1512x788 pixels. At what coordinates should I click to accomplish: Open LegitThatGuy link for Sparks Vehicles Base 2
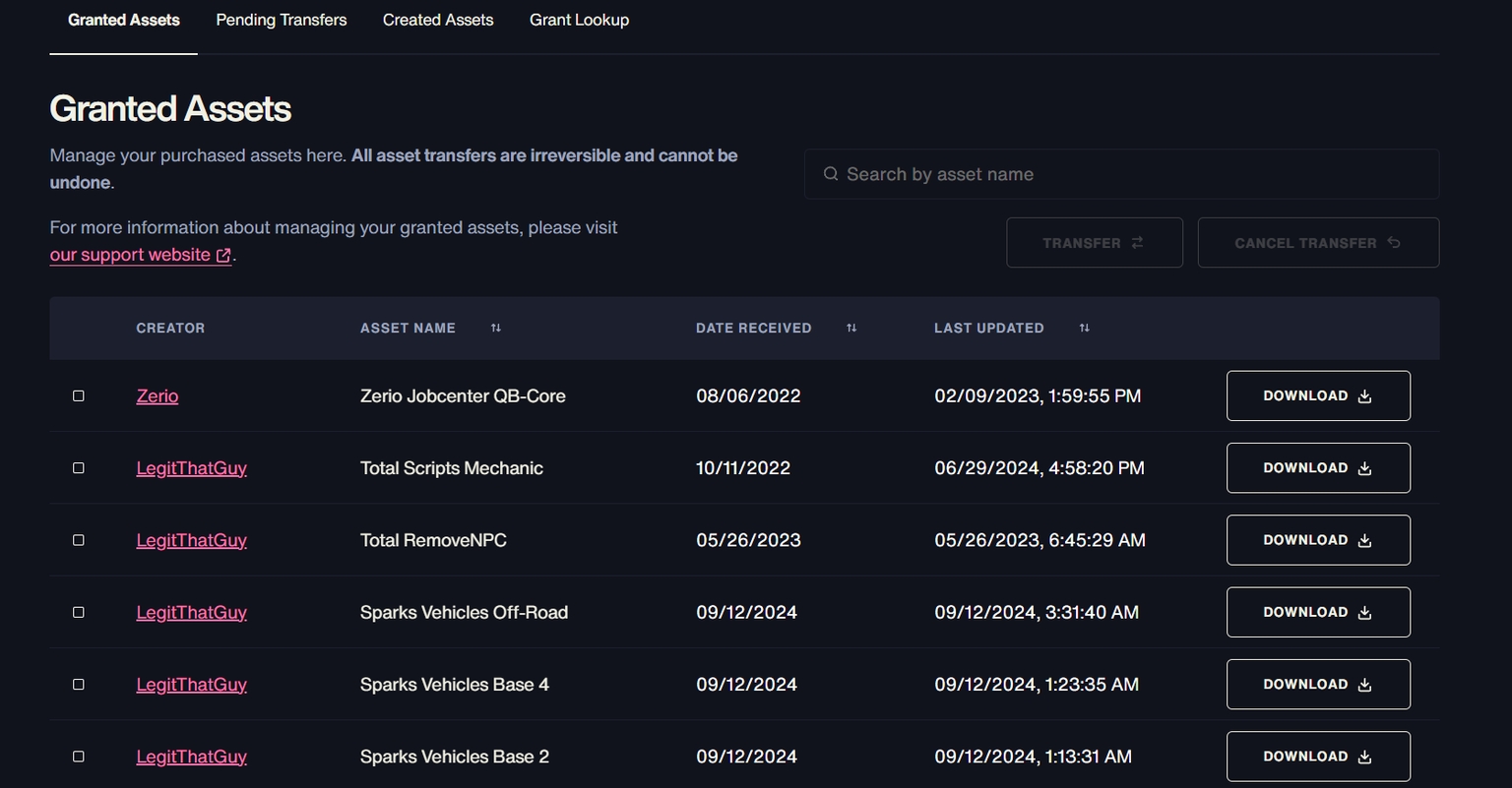pos(191,757)
